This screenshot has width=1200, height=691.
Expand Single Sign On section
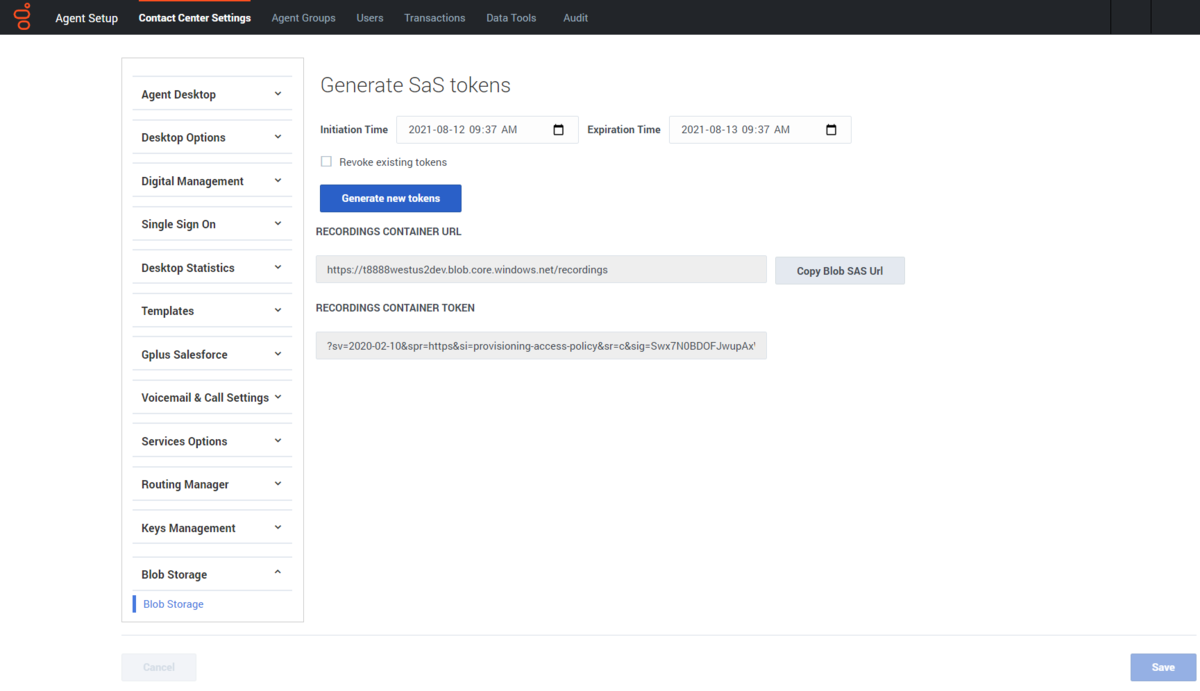pos(212,224)
